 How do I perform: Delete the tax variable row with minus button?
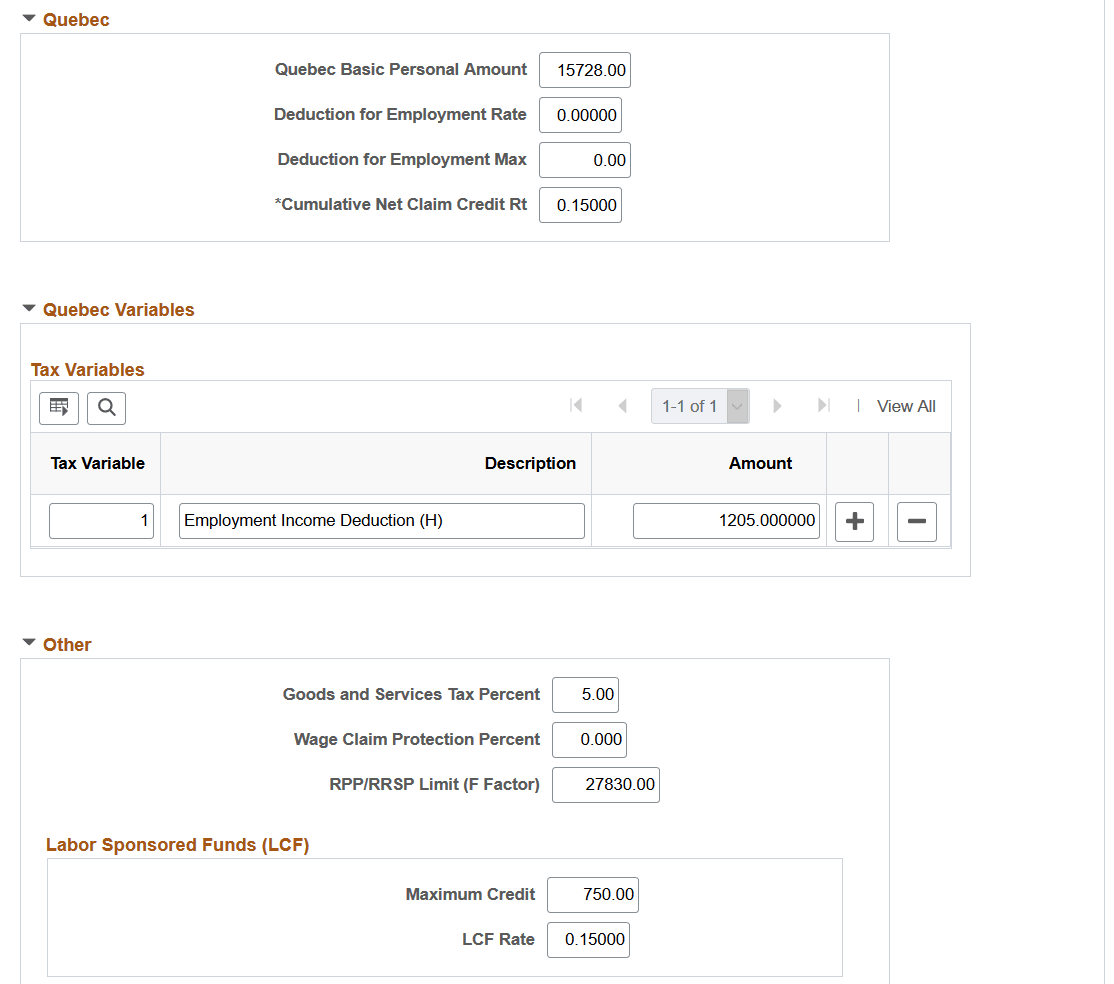[x=916, y=521]
